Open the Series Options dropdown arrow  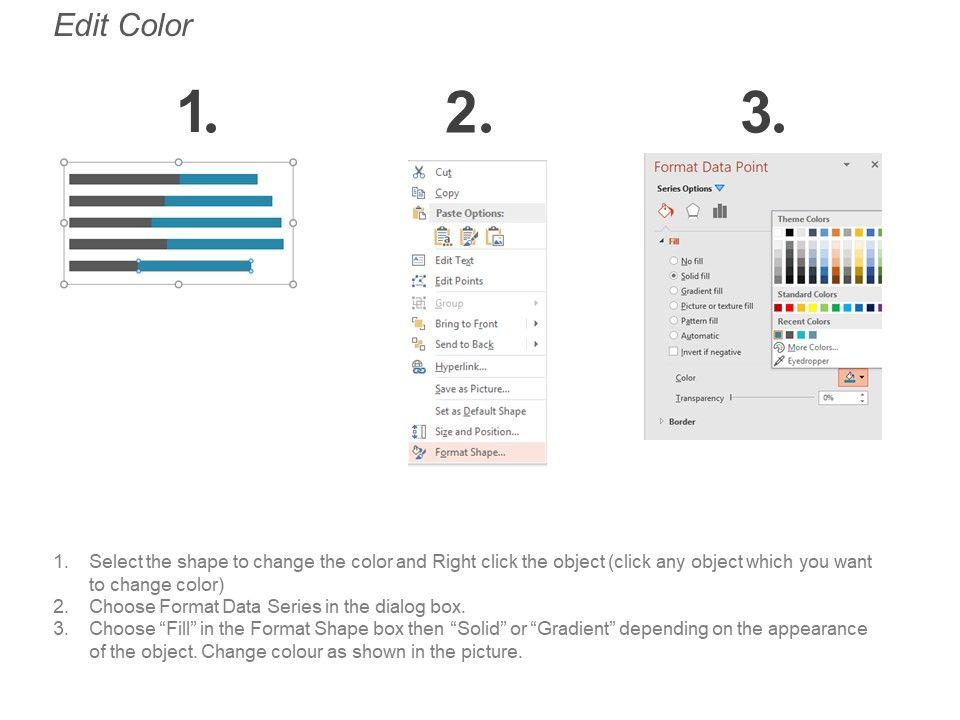[x=719, y=188]
